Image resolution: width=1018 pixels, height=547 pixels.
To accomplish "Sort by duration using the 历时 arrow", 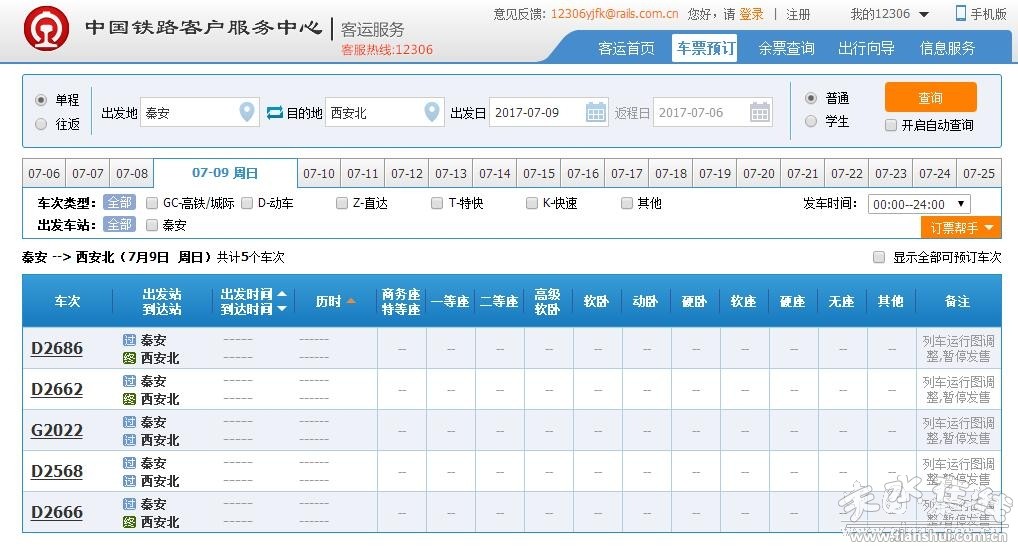I will coord(351,300).
